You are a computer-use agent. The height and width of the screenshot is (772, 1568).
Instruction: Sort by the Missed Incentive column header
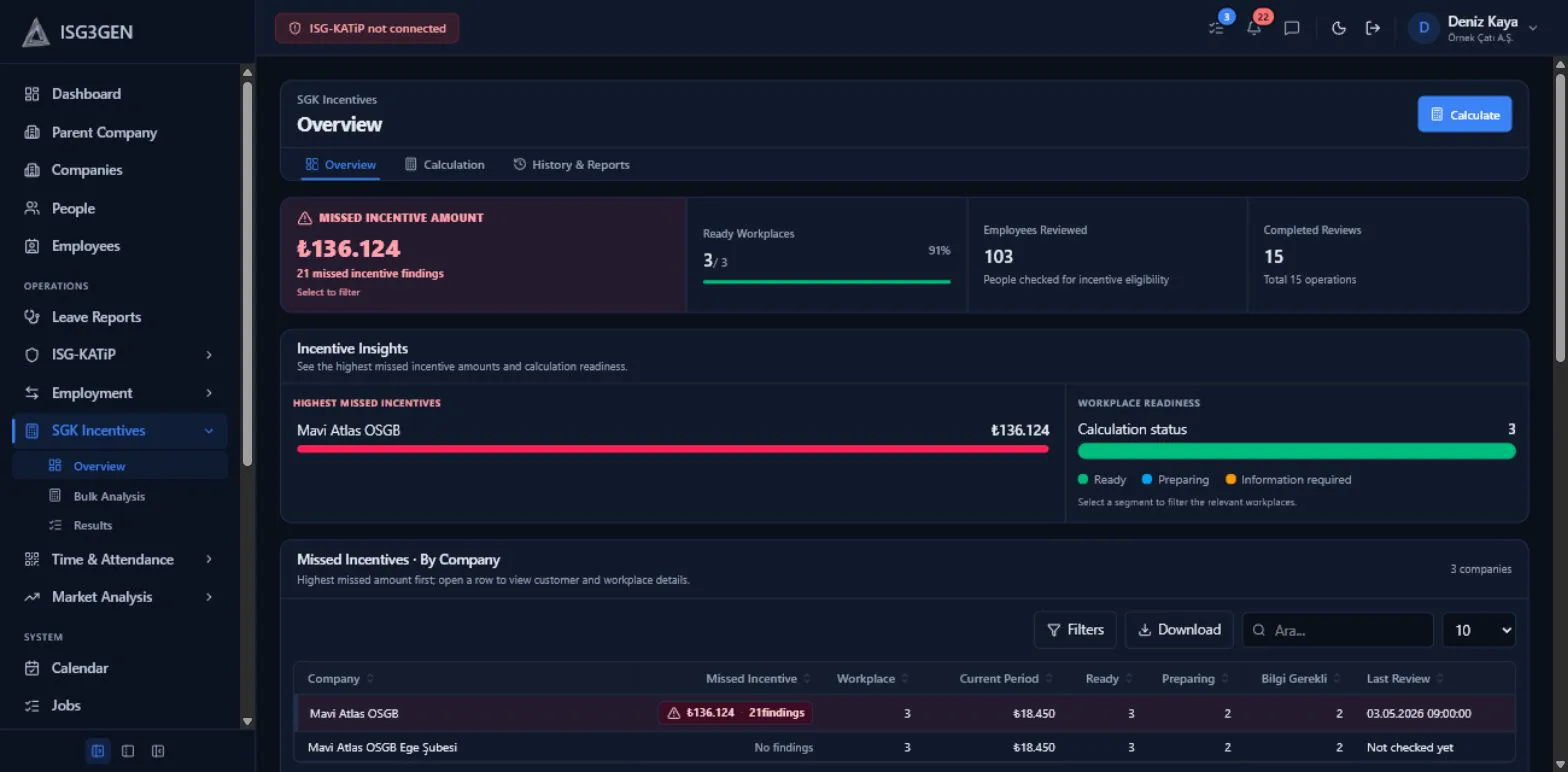pos(758,679)
